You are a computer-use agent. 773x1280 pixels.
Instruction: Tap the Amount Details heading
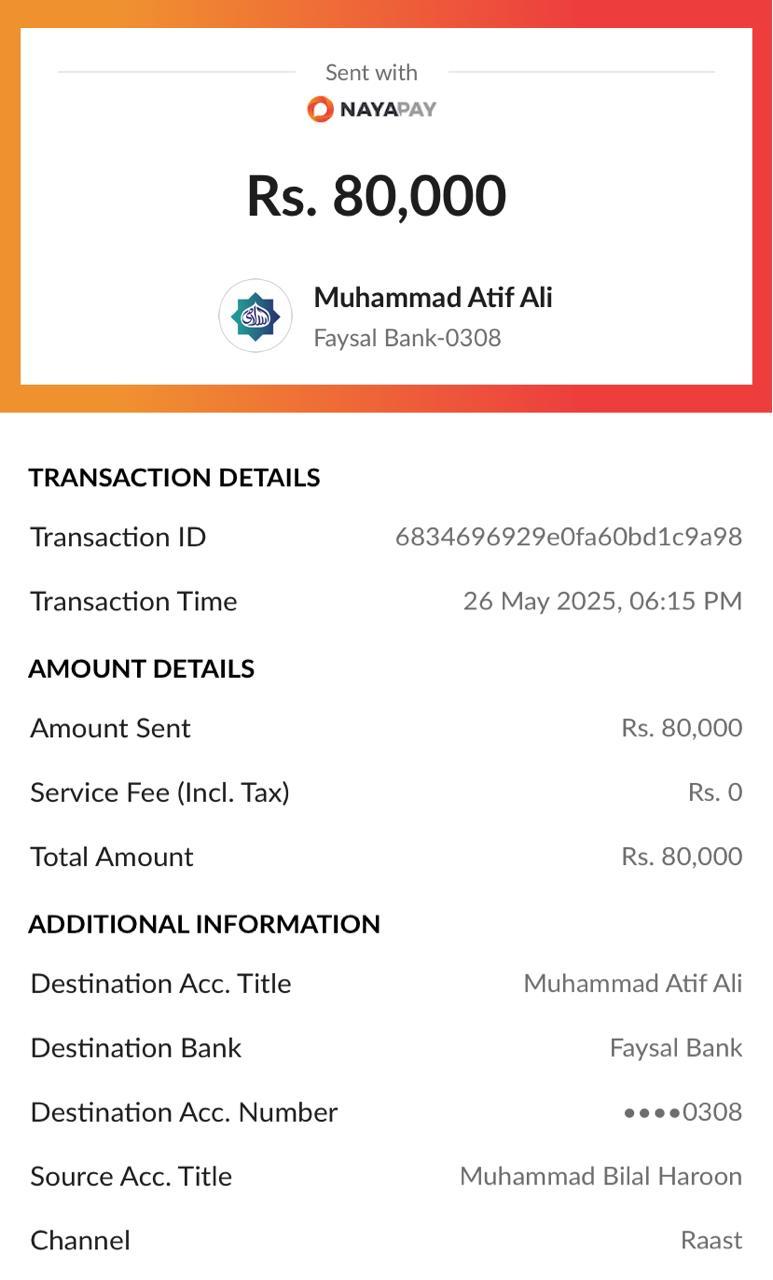click(x=141, y=669)
